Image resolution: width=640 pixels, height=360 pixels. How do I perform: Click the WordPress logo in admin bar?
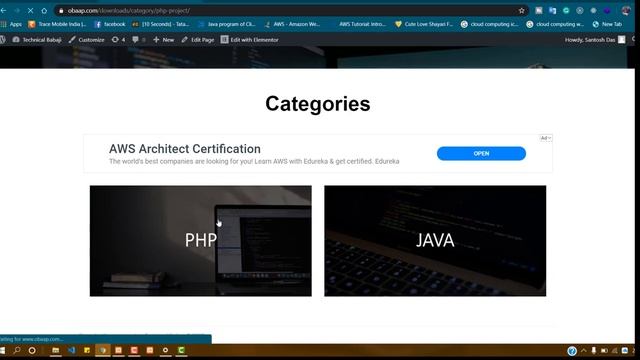[x=3, y=40]
